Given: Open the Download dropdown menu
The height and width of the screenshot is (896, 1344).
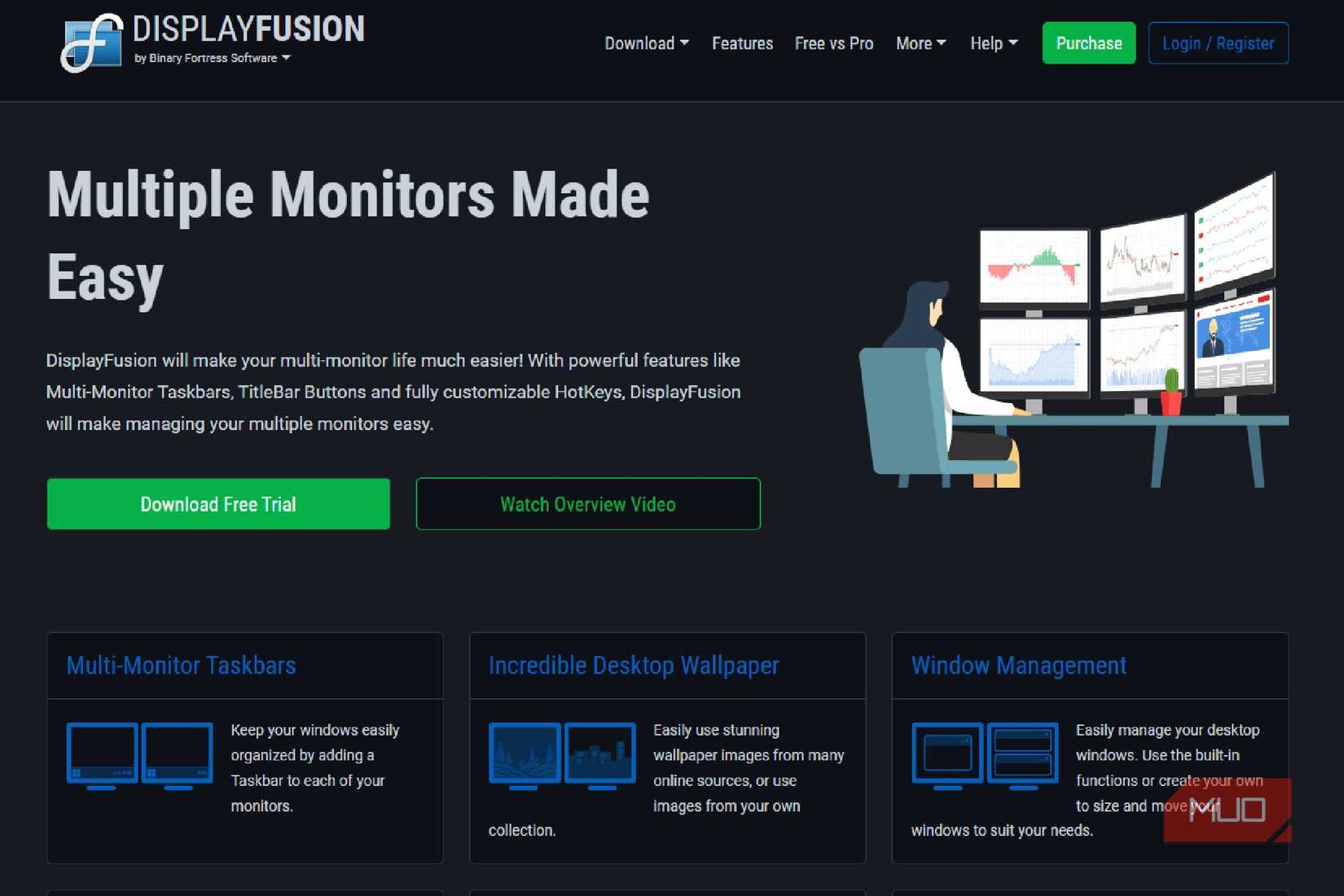Looking at the screenshot, I should click(x=646, y=43).
